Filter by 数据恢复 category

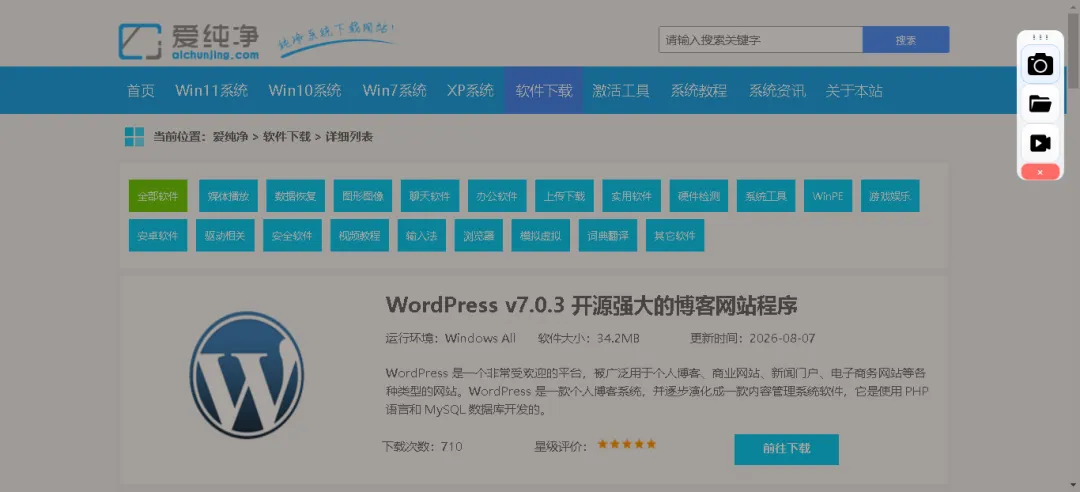click(295, 196)
